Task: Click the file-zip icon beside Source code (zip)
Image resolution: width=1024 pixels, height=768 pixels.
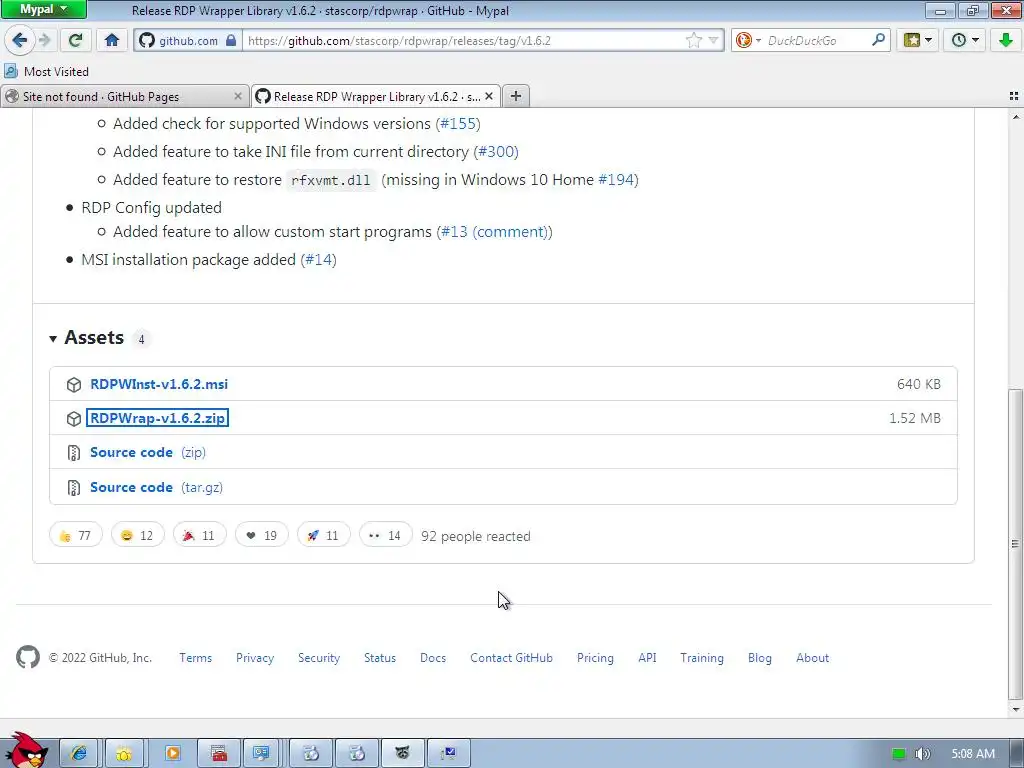Action: pos(74,453)
